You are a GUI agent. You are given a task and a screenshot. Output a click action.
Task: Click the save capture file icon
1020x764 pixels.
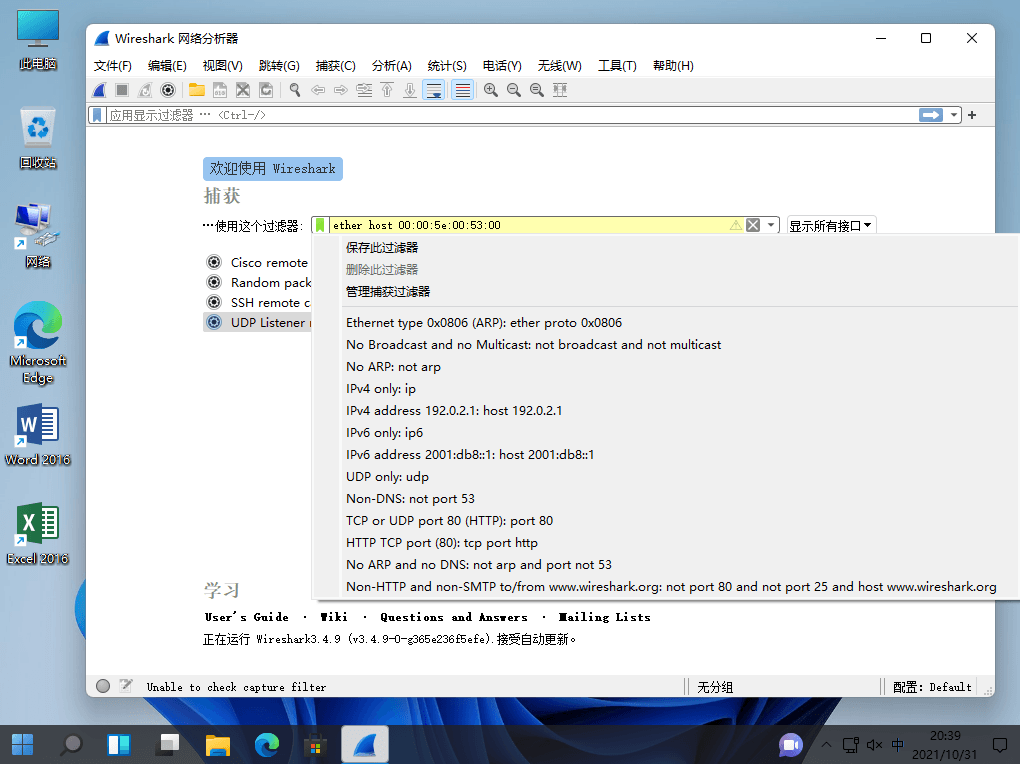tap(220, 90)
